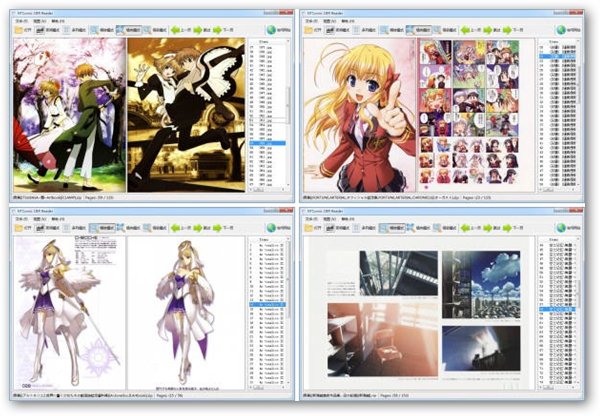
Task: Click highlighted fit-zoom icon in top-right window
Action: [411, 30]
